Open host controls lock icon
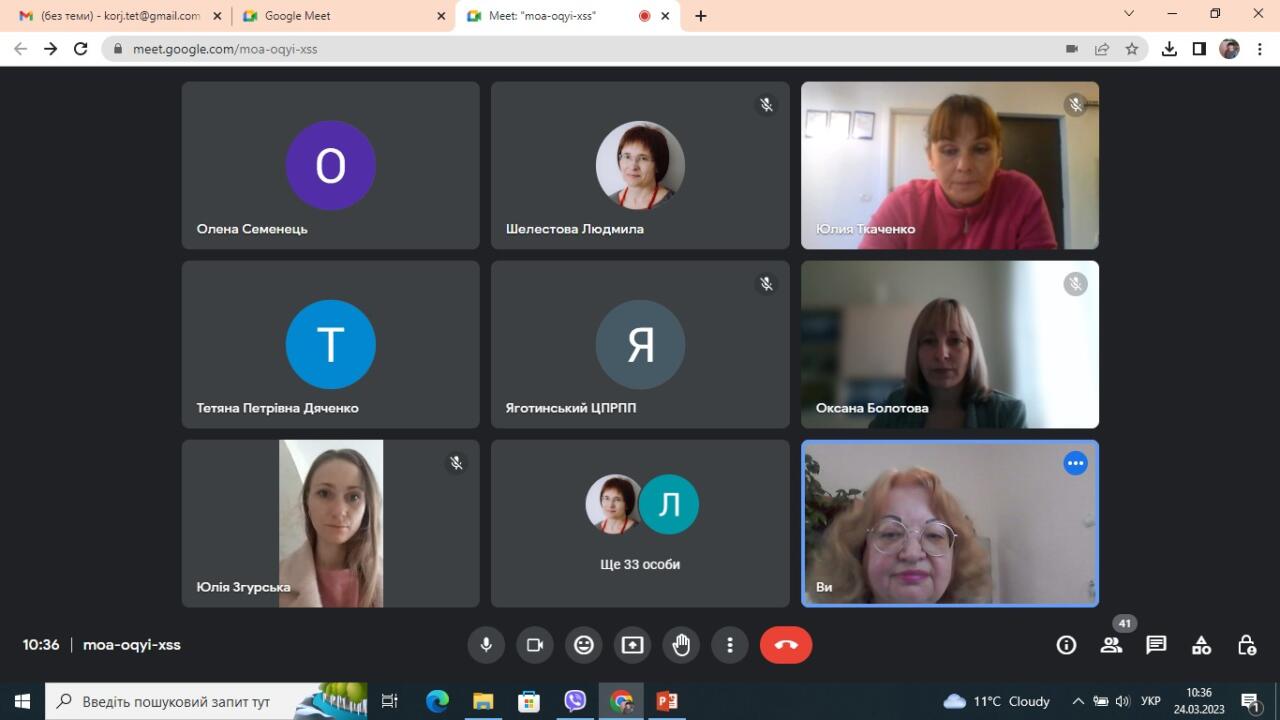Screen dimensions: 1280x720 click(x=1246, y=645)
